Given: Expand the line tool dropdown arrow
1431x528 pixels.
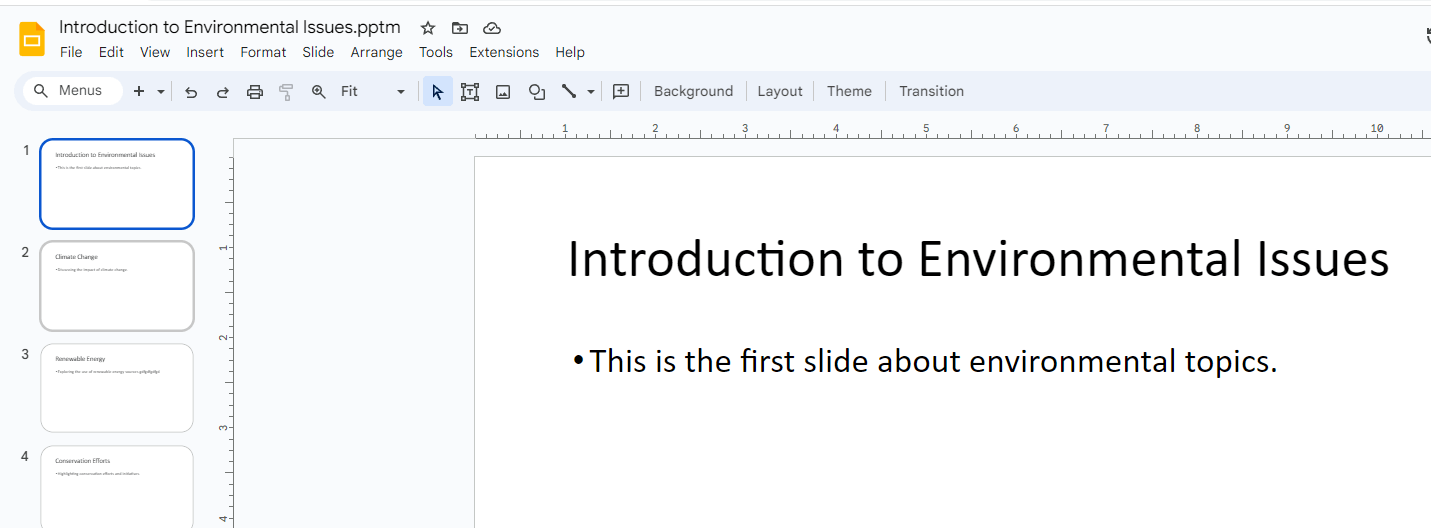Looking at the screenshot, I should (x=591, y=92).
